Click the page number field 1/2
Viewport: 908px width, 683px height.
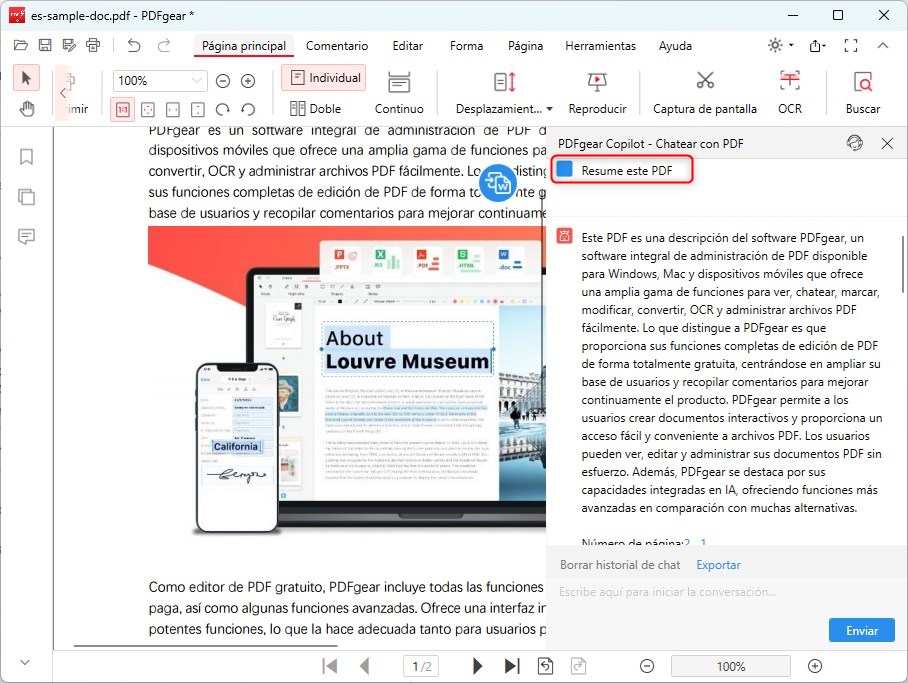click(x=422, y=667)
